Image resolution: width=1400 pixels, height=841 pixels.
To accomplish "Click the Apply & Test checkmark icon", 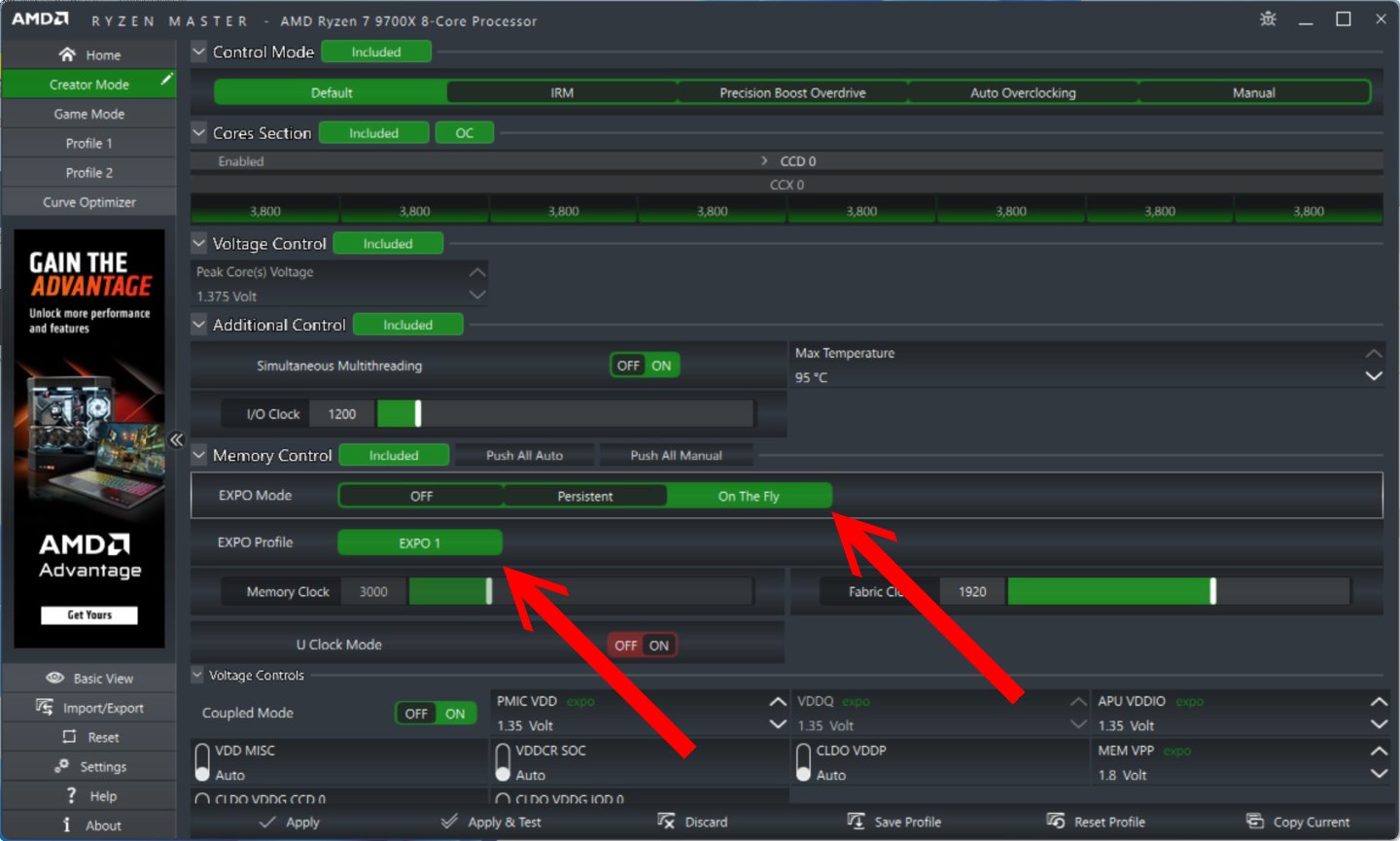I will coord(448,822).
